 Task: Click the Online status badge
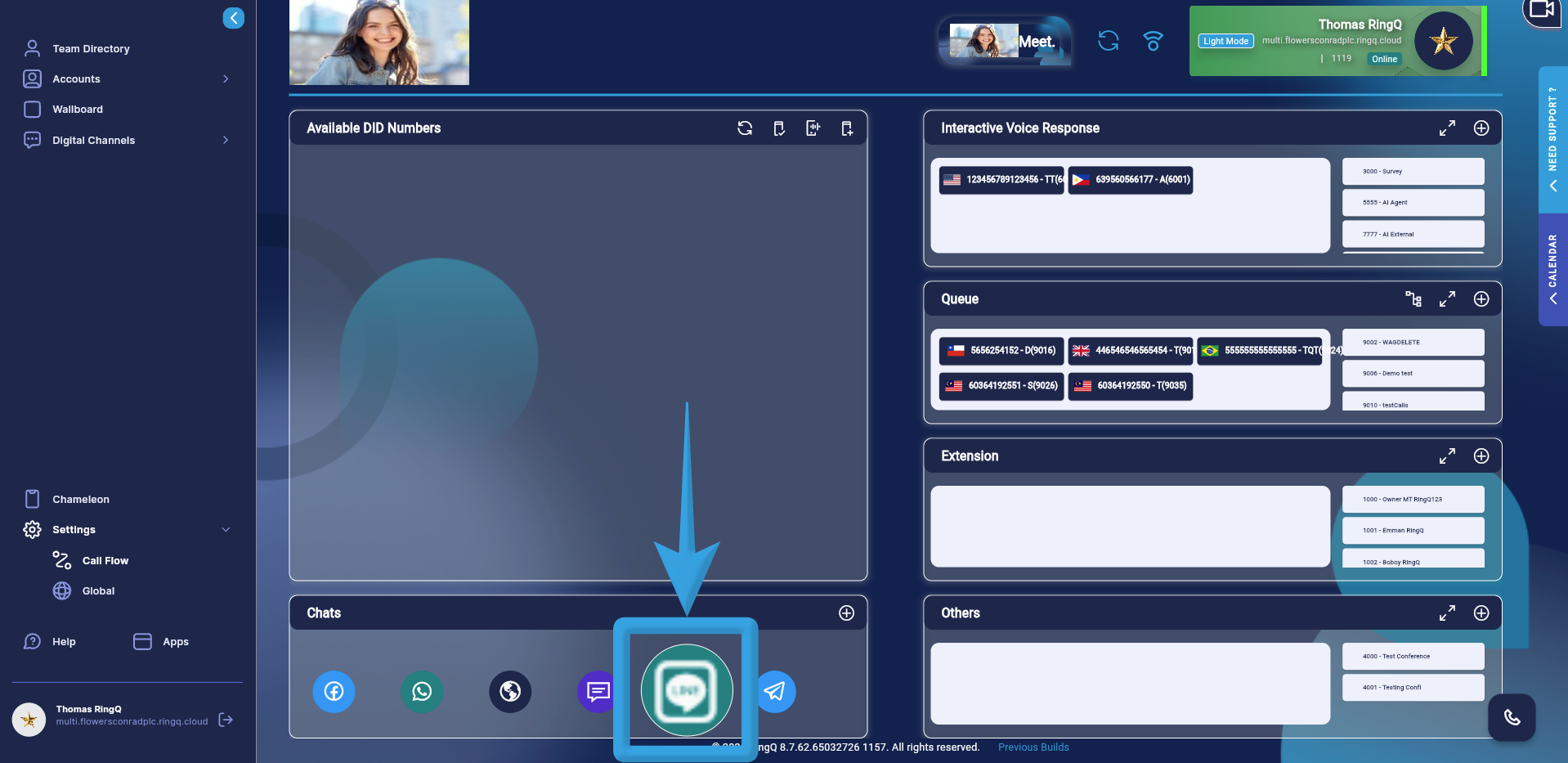(x=1384, y=59)
